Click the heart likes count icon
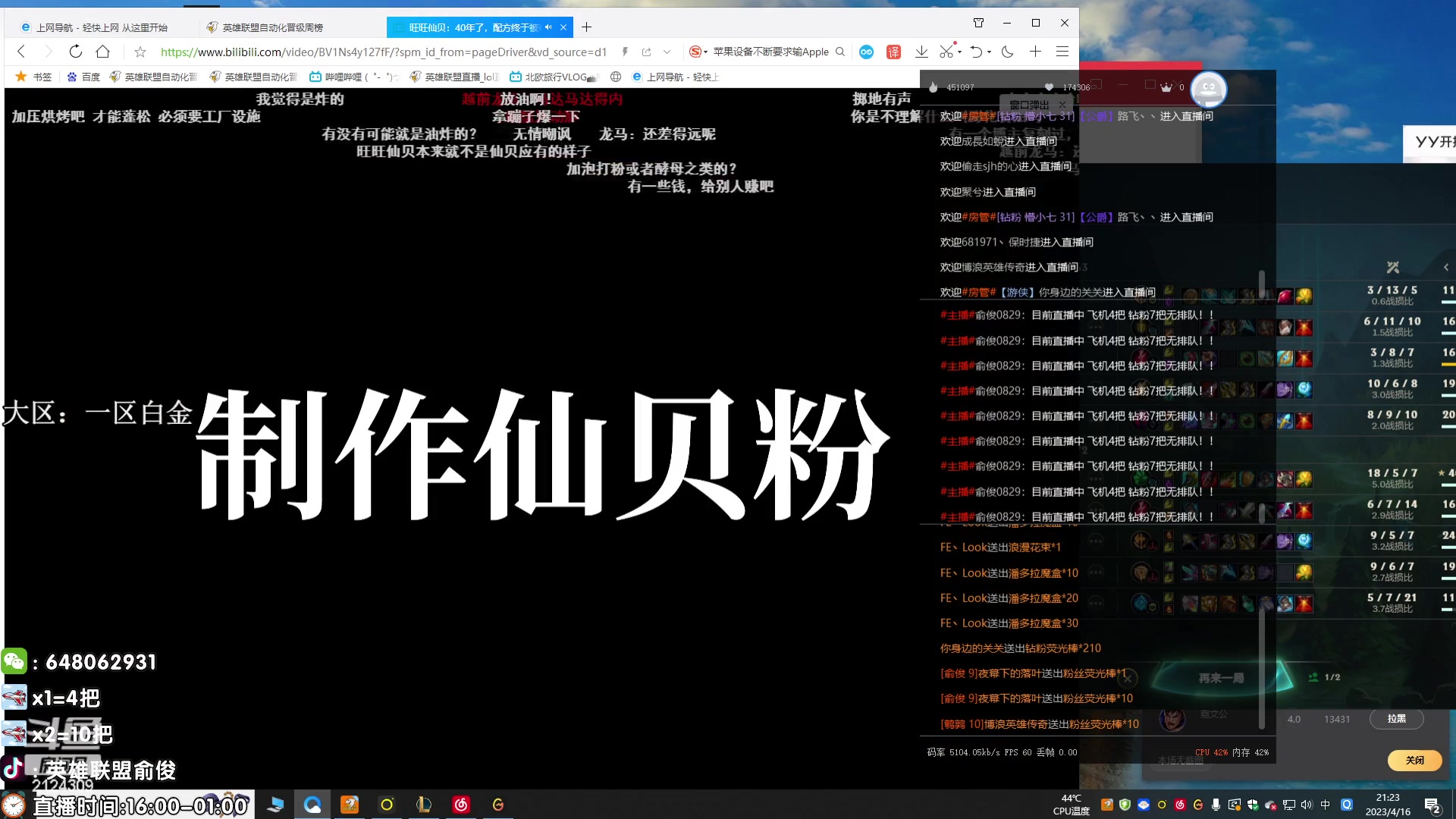1456x819 pixels. (x=1049, y=87)
